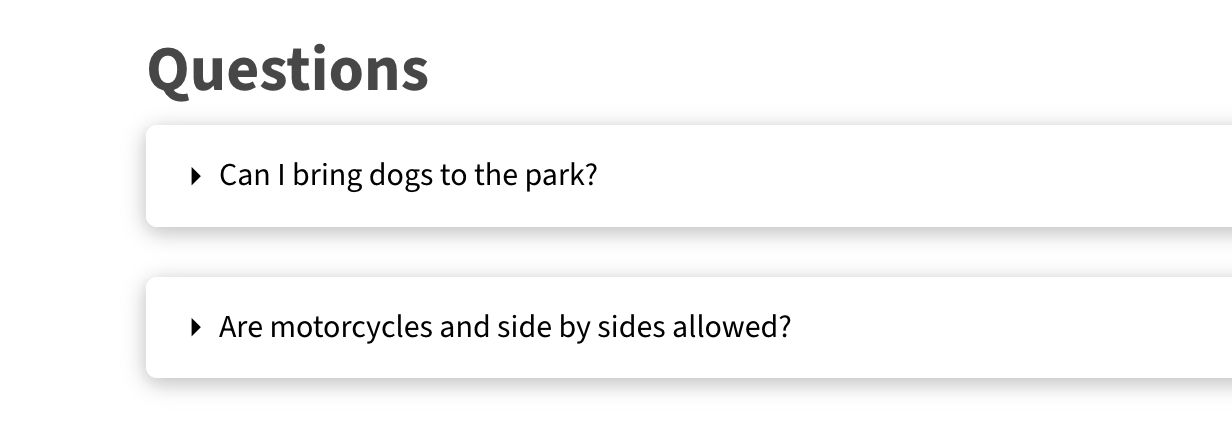Expand the motorcycles question disclosure triangle

coord(195,328)
